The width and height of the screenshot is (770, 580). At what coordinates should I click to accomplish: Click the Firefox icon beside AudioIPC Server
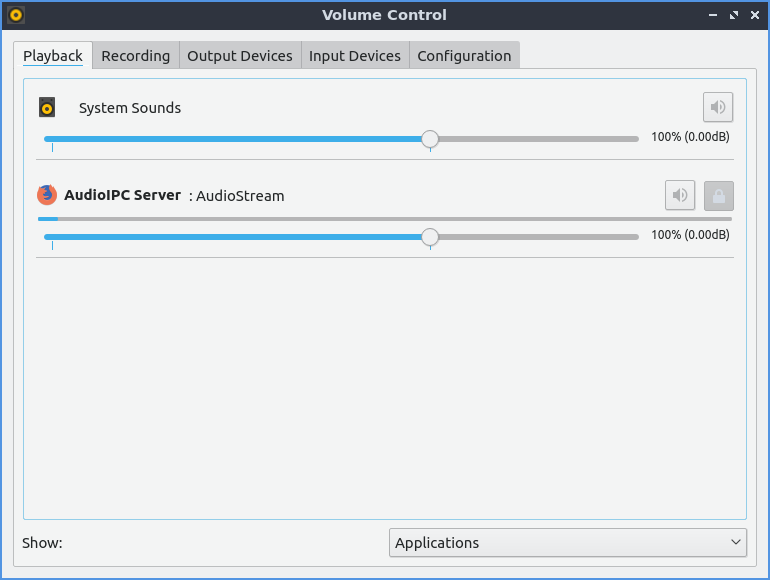click(47, 195)
